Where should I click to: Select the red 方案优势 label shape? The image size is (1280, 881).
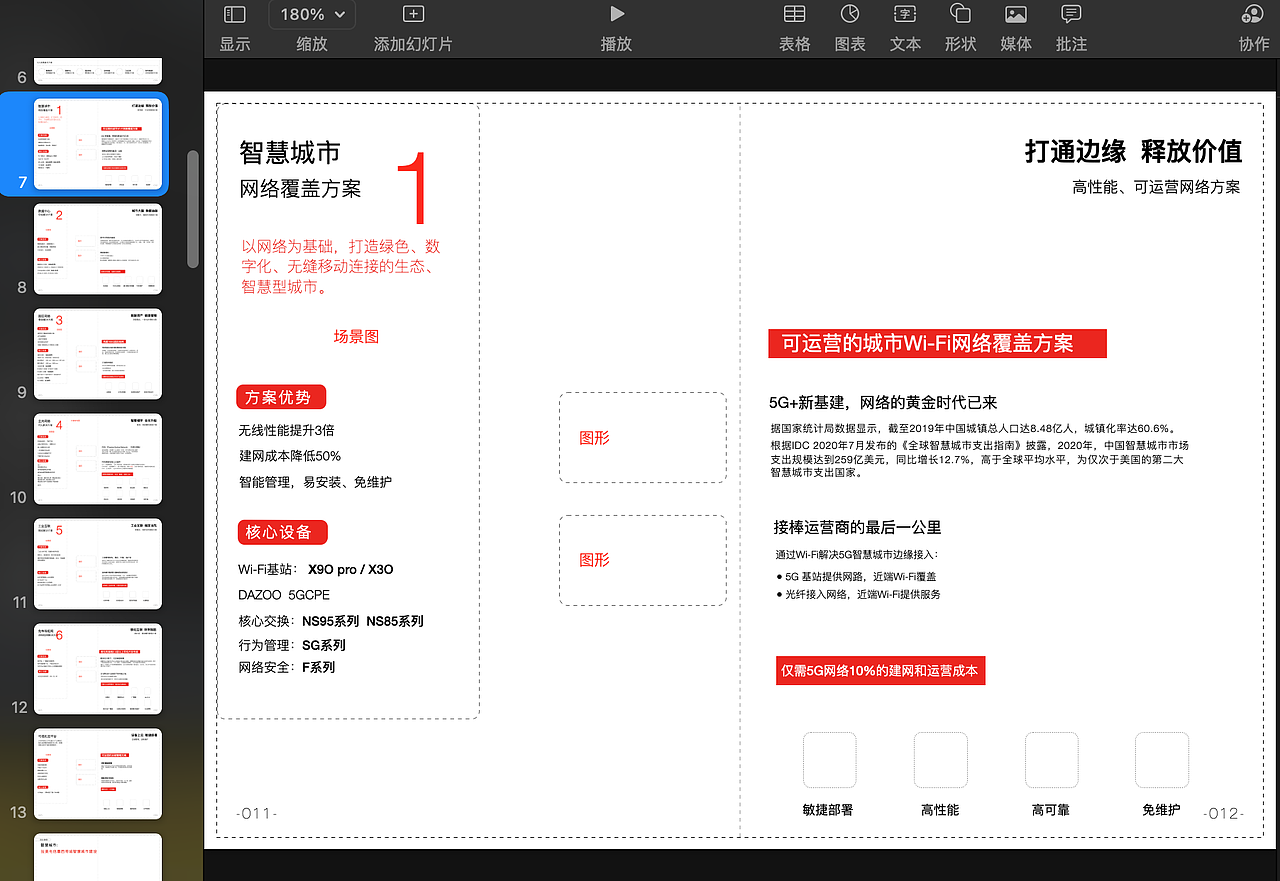click(x=281, y=397)
